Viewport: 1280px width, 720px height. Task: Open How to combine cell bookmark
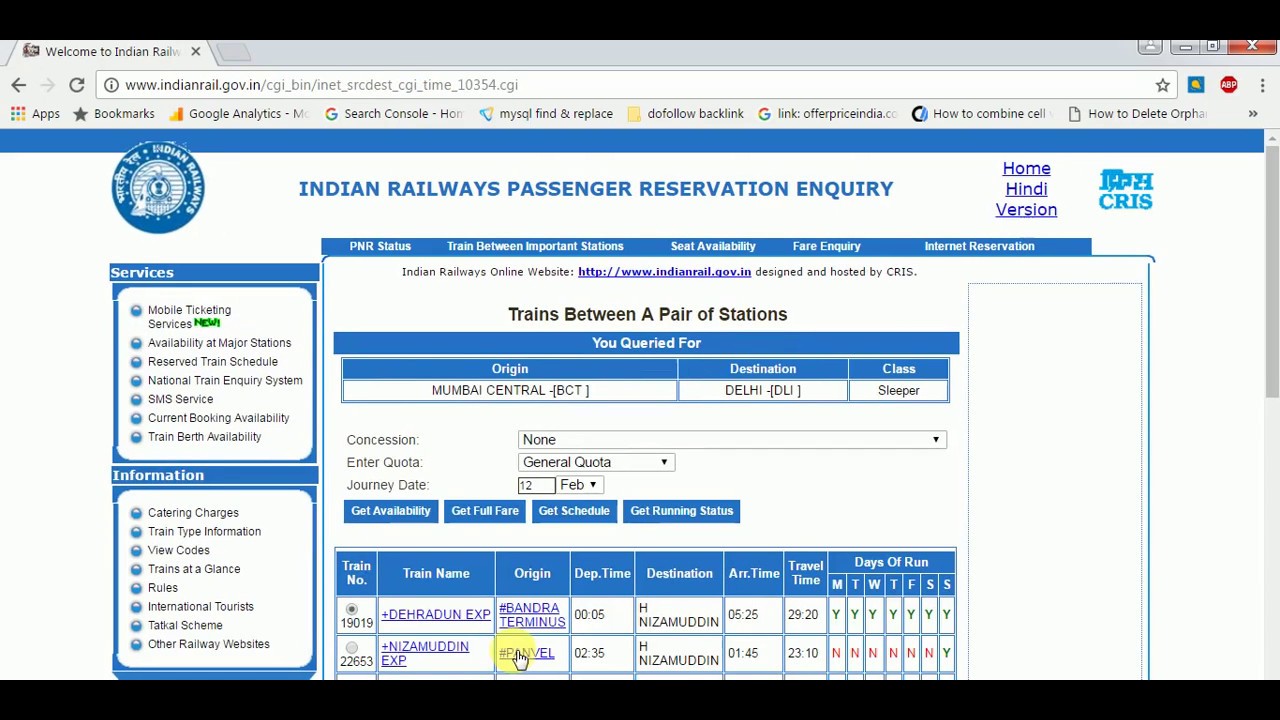tap(979, 114)
